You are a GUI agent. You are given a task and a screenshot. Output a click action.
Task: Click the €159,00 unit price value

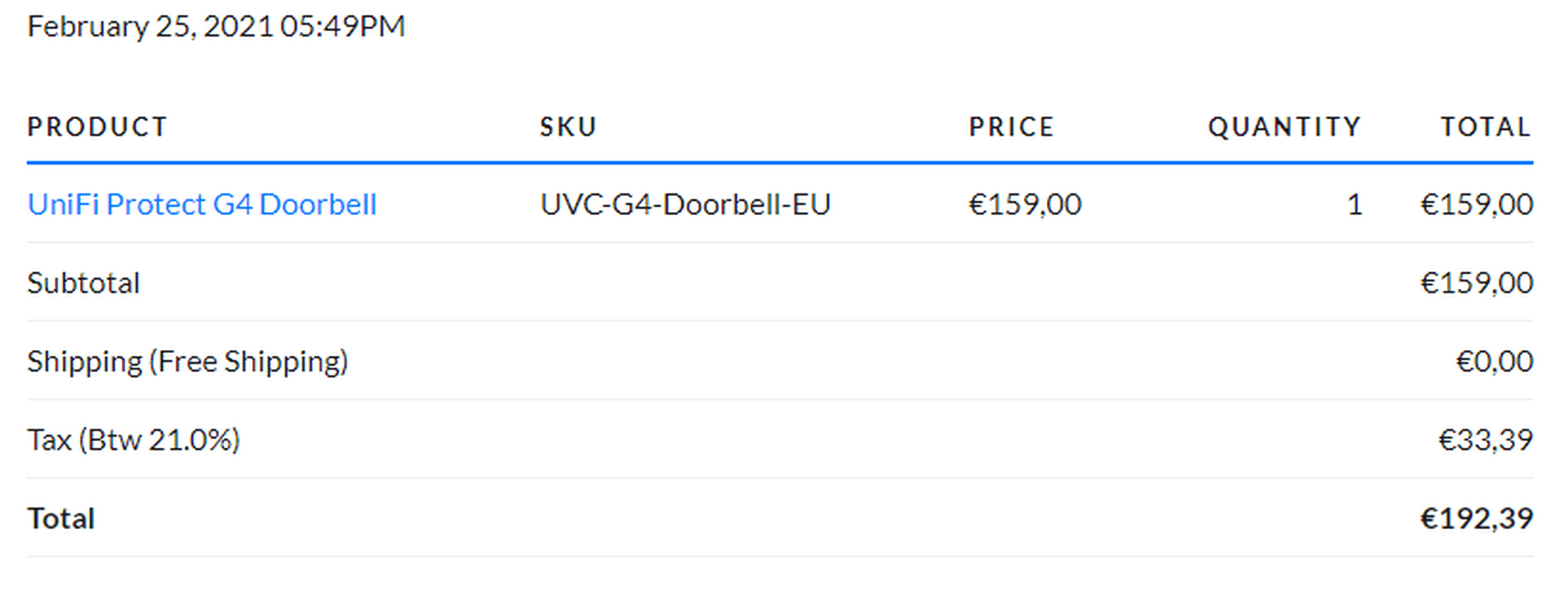(1024, 204)
